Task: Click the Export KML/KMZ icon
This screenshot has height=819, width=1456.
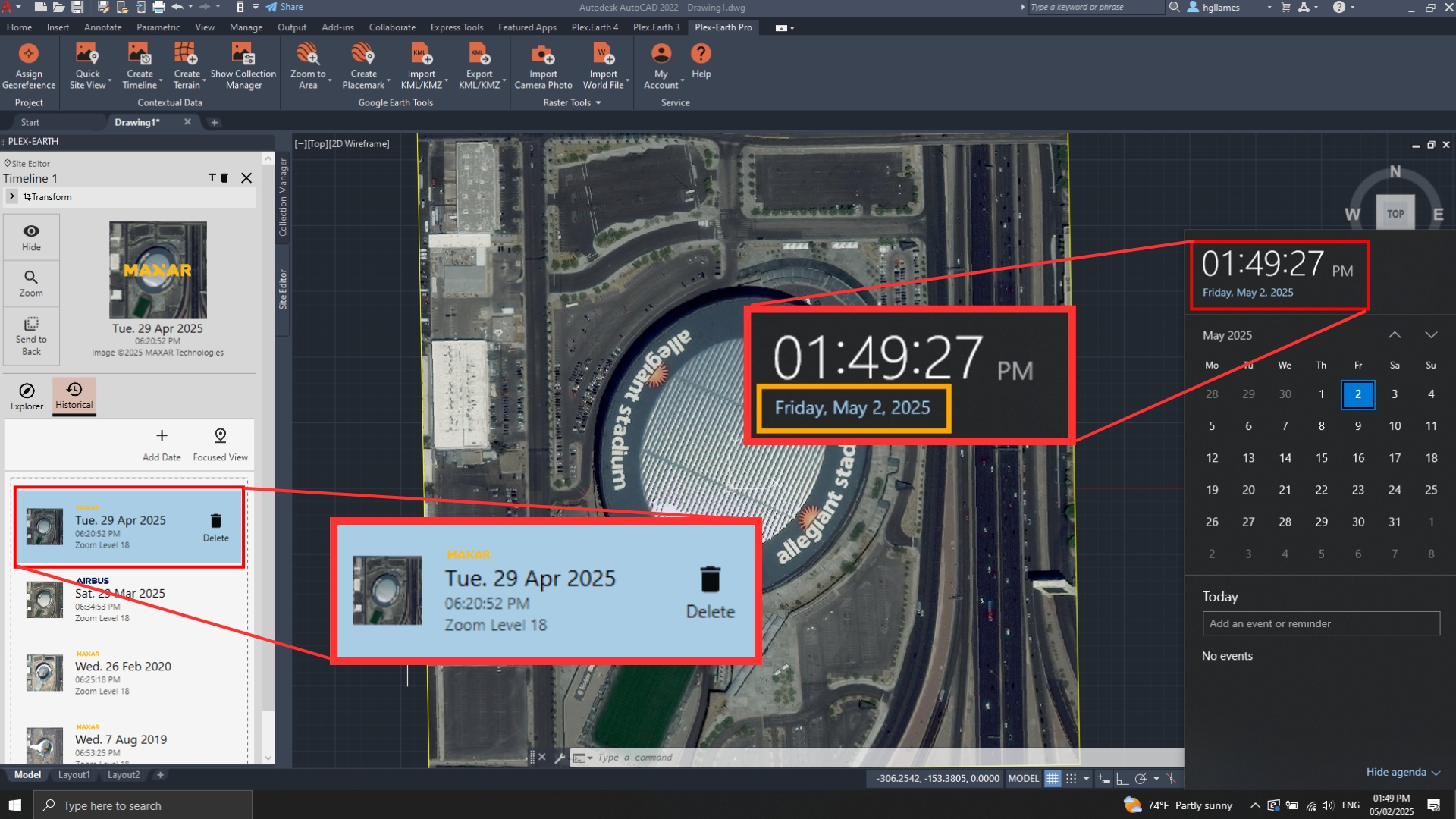Action: [x=479, y=54]
